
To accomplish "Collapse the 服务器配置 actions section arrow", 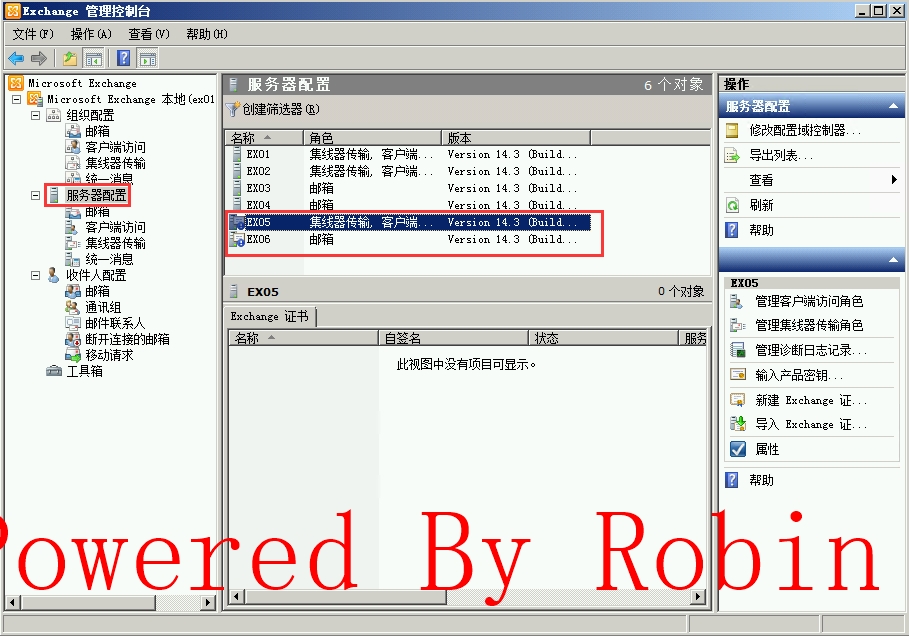I will point(893,106).
